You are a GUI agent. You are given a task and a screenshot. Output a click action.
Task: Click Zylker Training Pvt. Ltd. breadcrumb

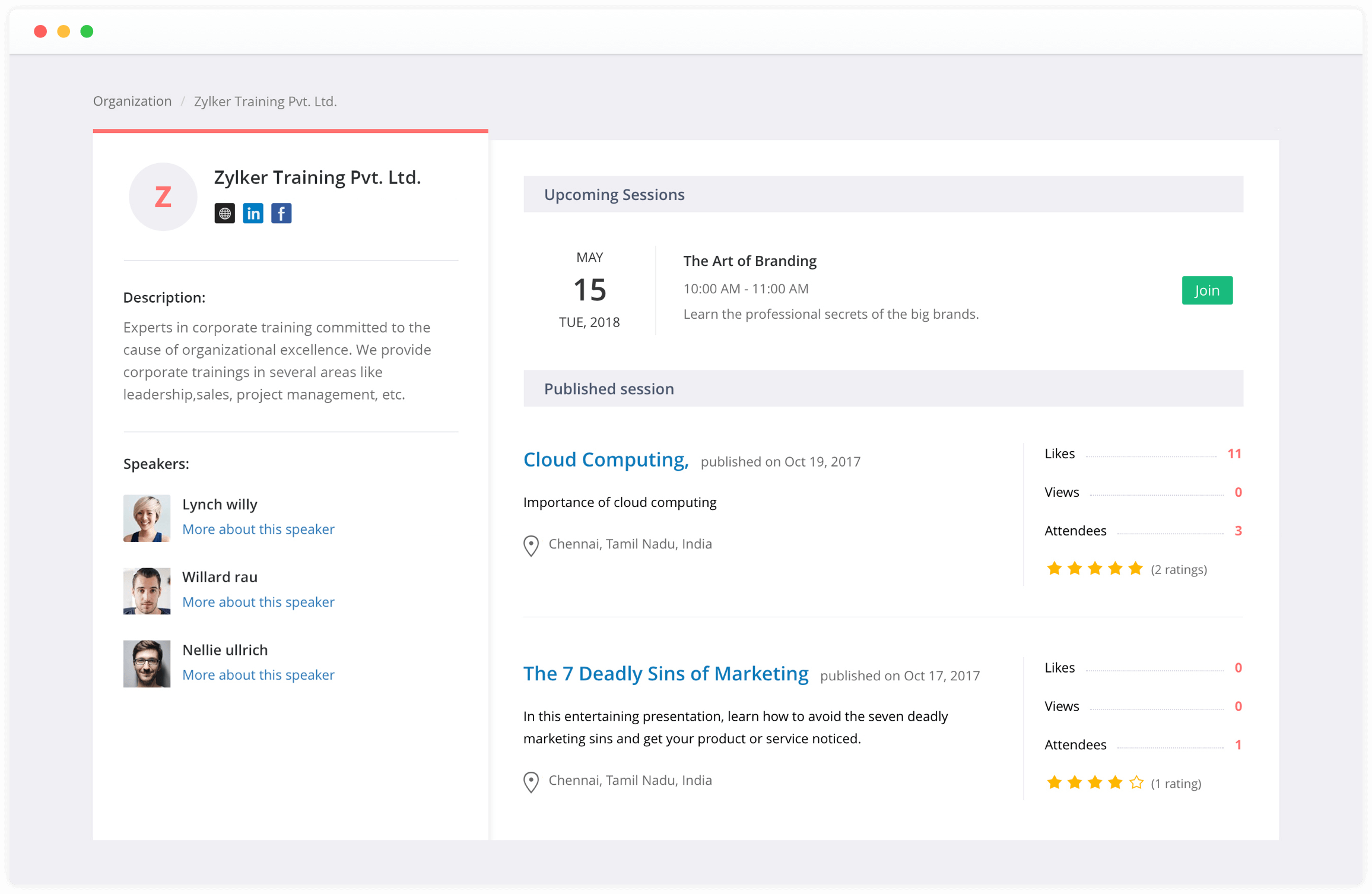click(265, 102)
